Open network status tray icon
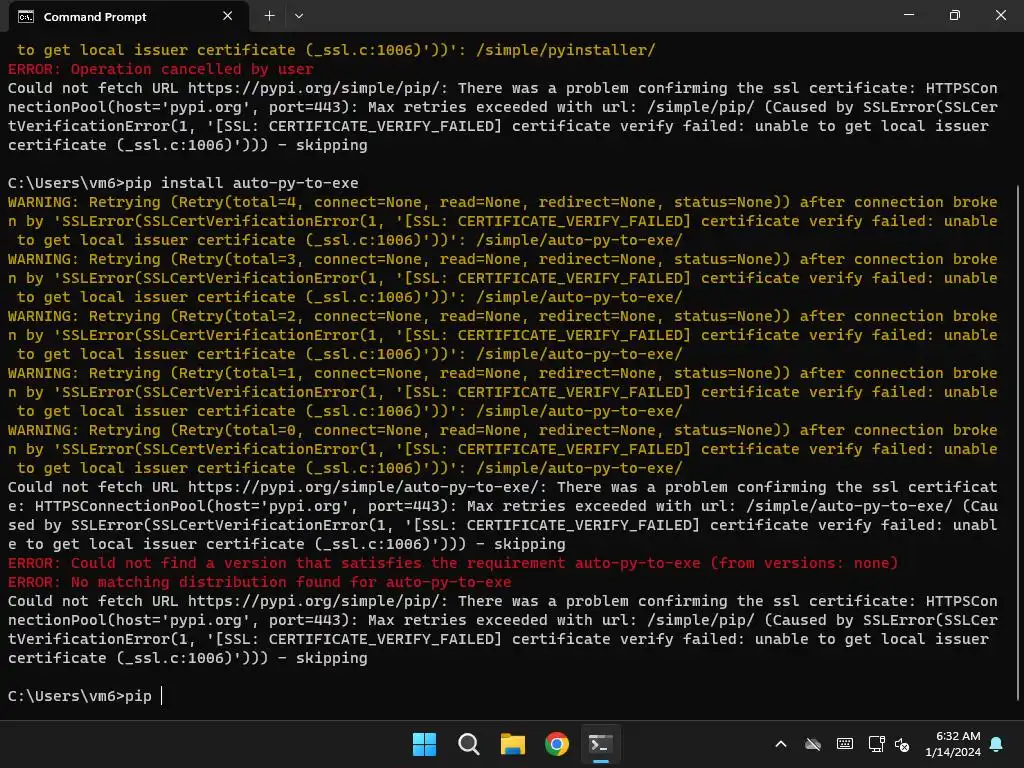The height and width of the screenshot is (768, 1024). pyautogui.click(x=876, y=744)
